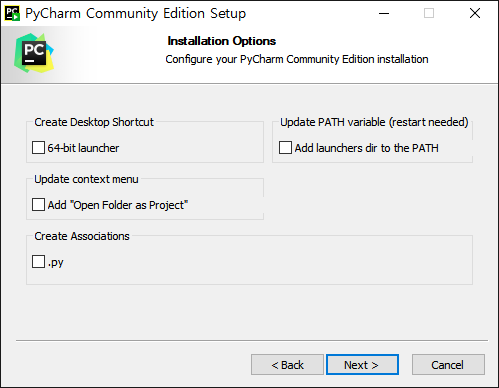Close the setup window
This screenshot has height=388, width=499.
point(475,13)
